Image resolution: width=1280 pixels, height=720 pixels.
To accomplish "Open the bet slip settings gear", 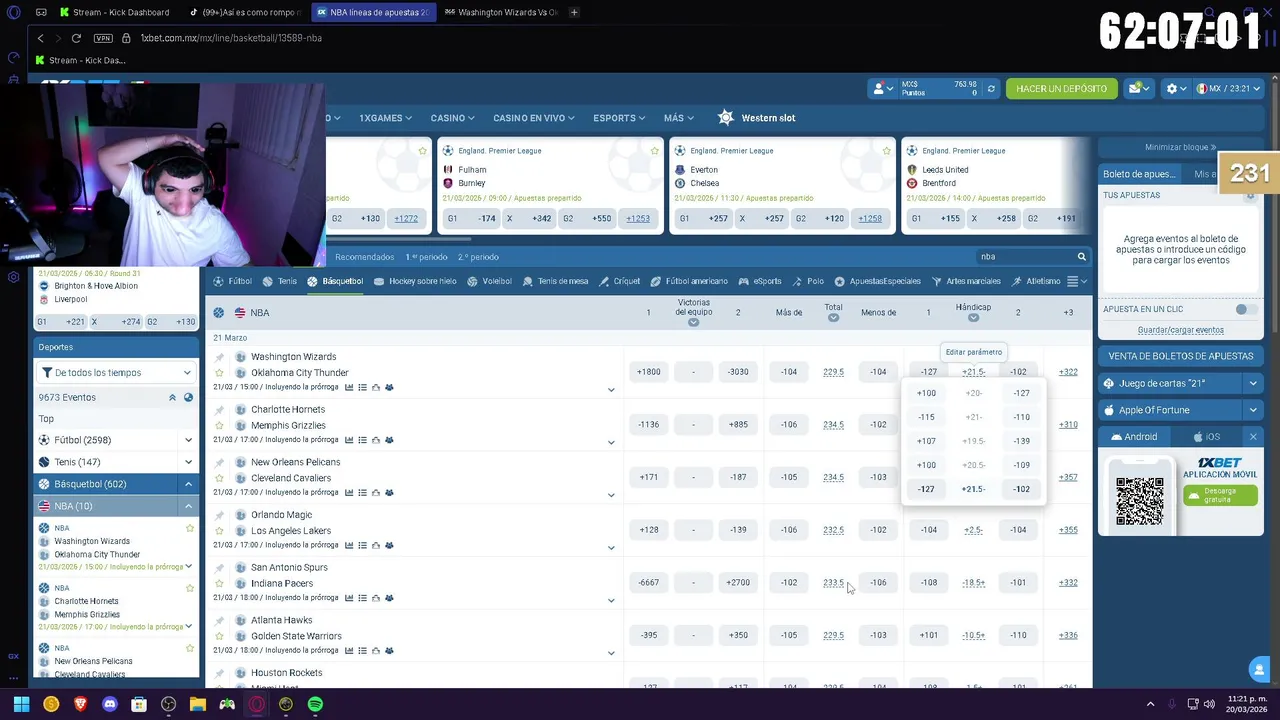I will point(1250,195).
